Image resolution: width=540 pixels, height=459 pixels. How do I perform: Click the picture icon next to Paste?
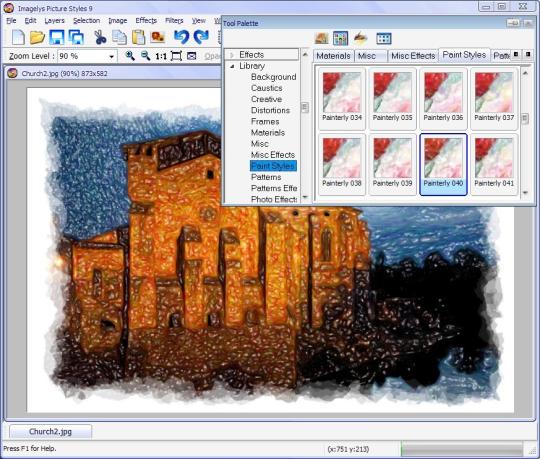pyautogui.click(x=158, y=36)
